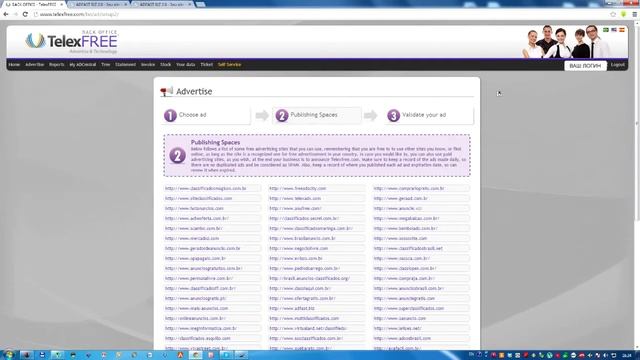The image size is (640, 360).
Task: Open the adfast.biz link
Action: pyautogui.click(x=292, y=308)
